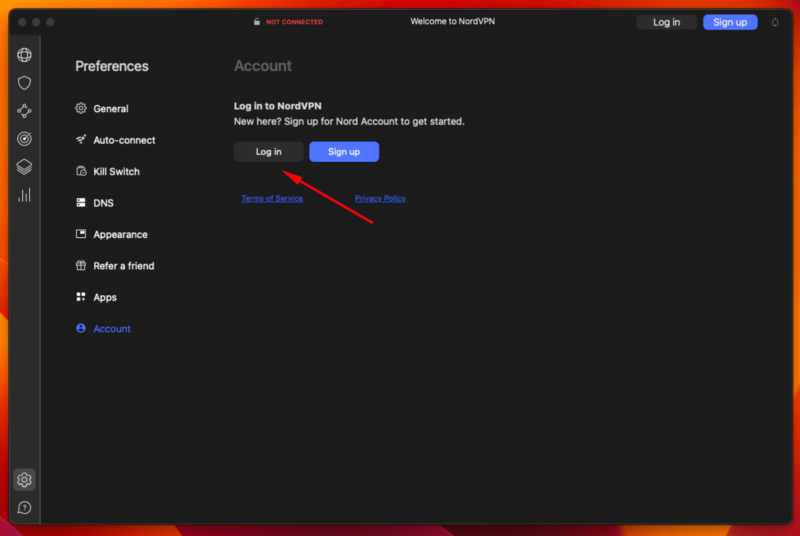Open the globe server map icon

(x=24, y=55)
